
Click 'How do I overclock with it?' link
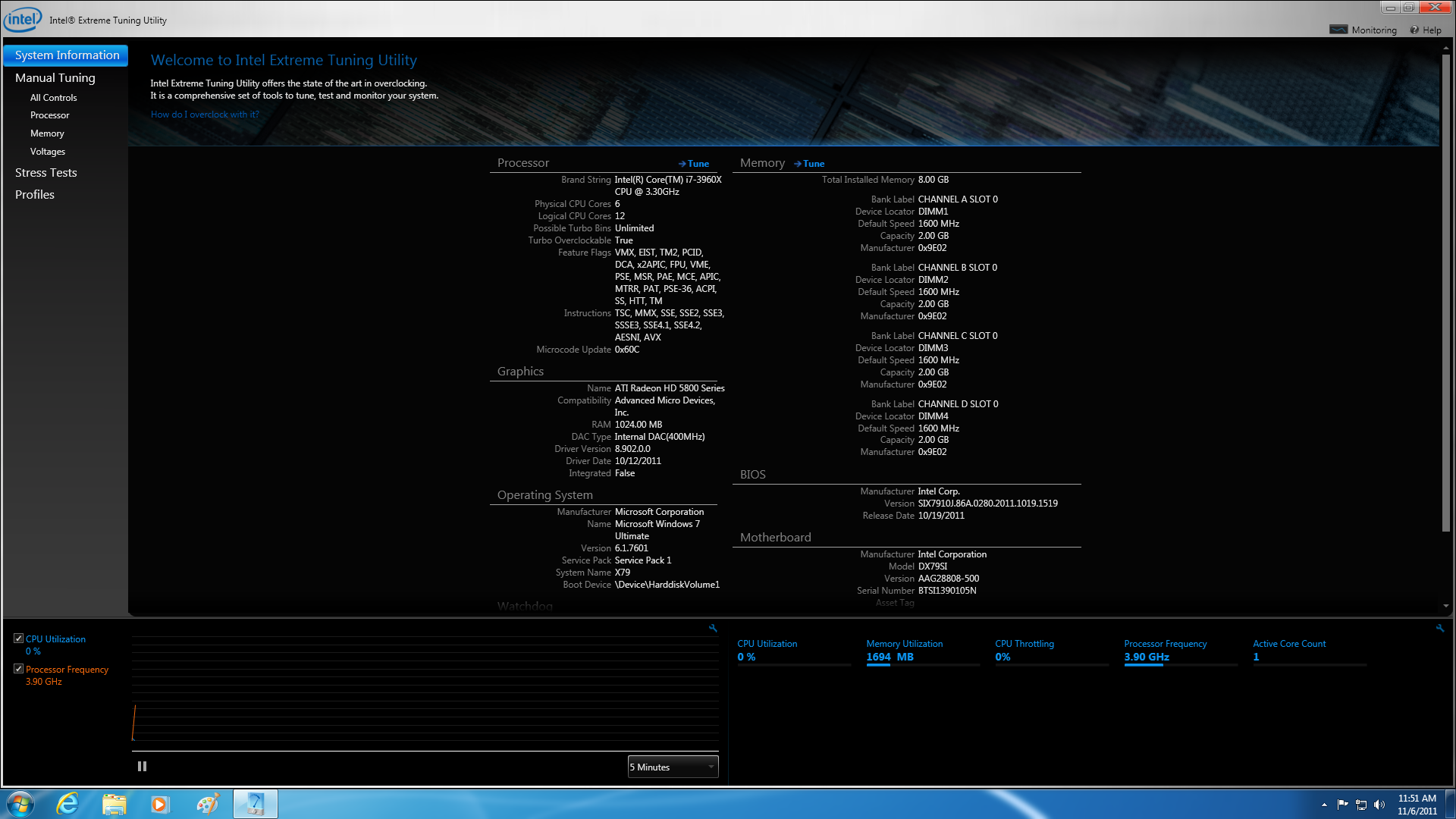205,115
